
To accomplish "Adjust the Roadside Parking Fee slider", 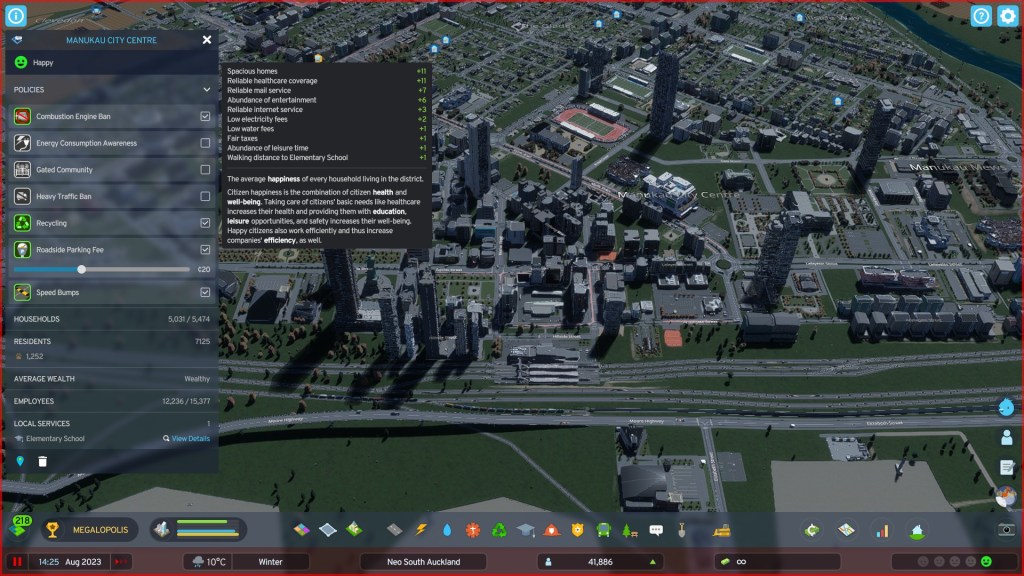I will tap(82, 269).
